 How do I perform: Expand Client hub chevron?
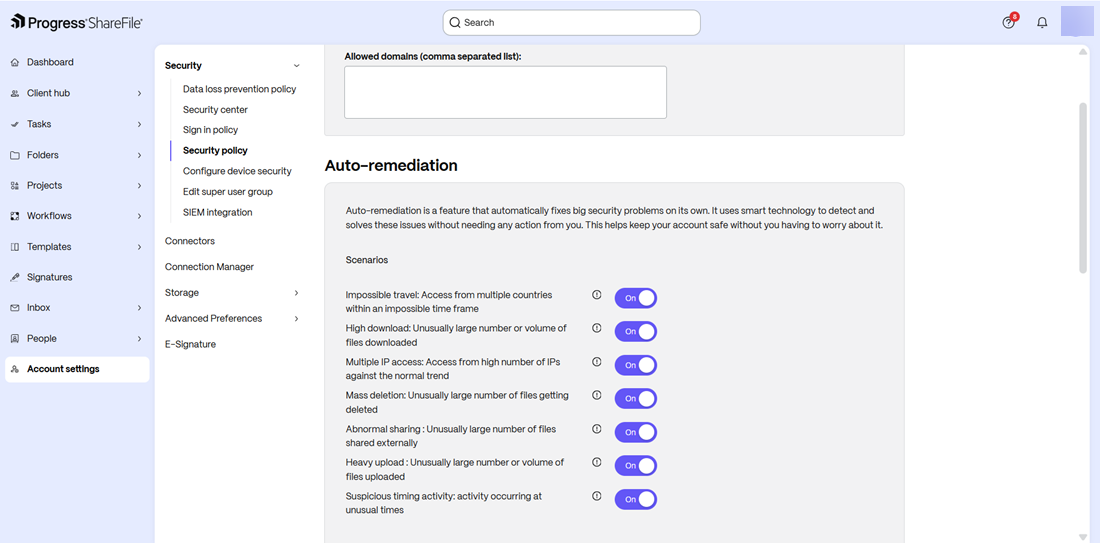click(x=139, y=93)
